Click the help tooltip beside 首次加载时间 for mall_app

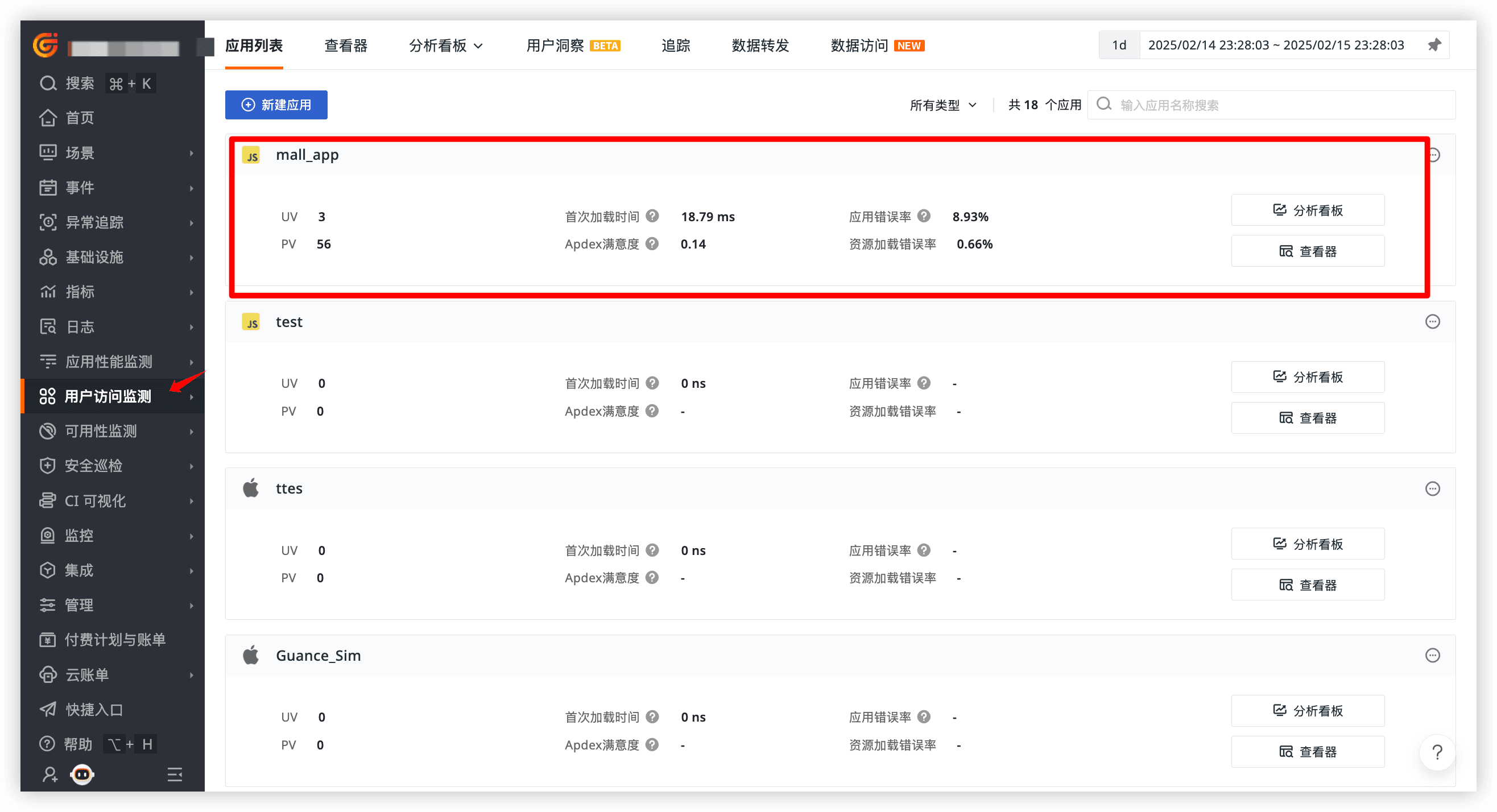pos(652,216)
